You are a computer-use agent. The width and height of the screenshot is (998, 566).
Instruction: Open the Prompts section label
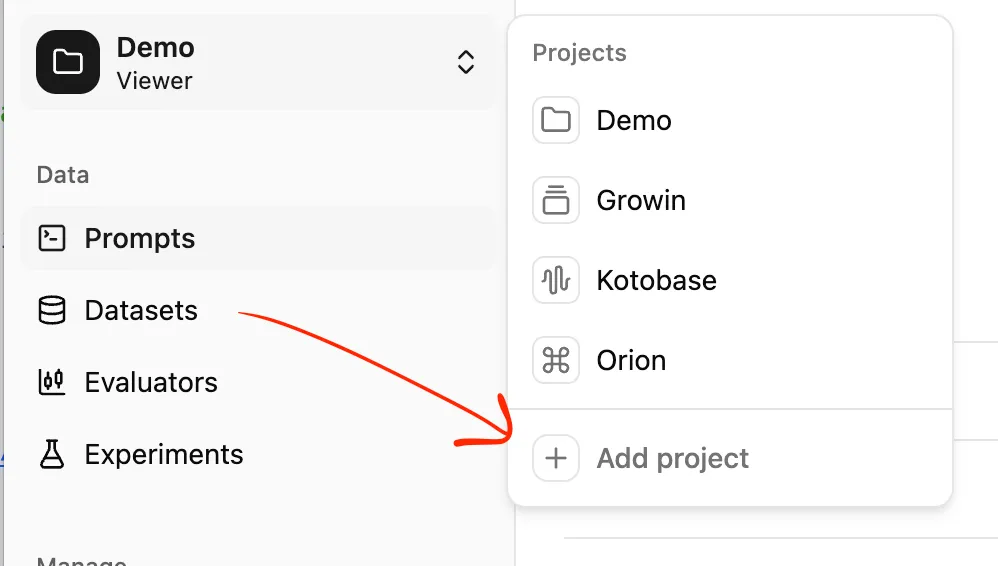click(140, 238)
